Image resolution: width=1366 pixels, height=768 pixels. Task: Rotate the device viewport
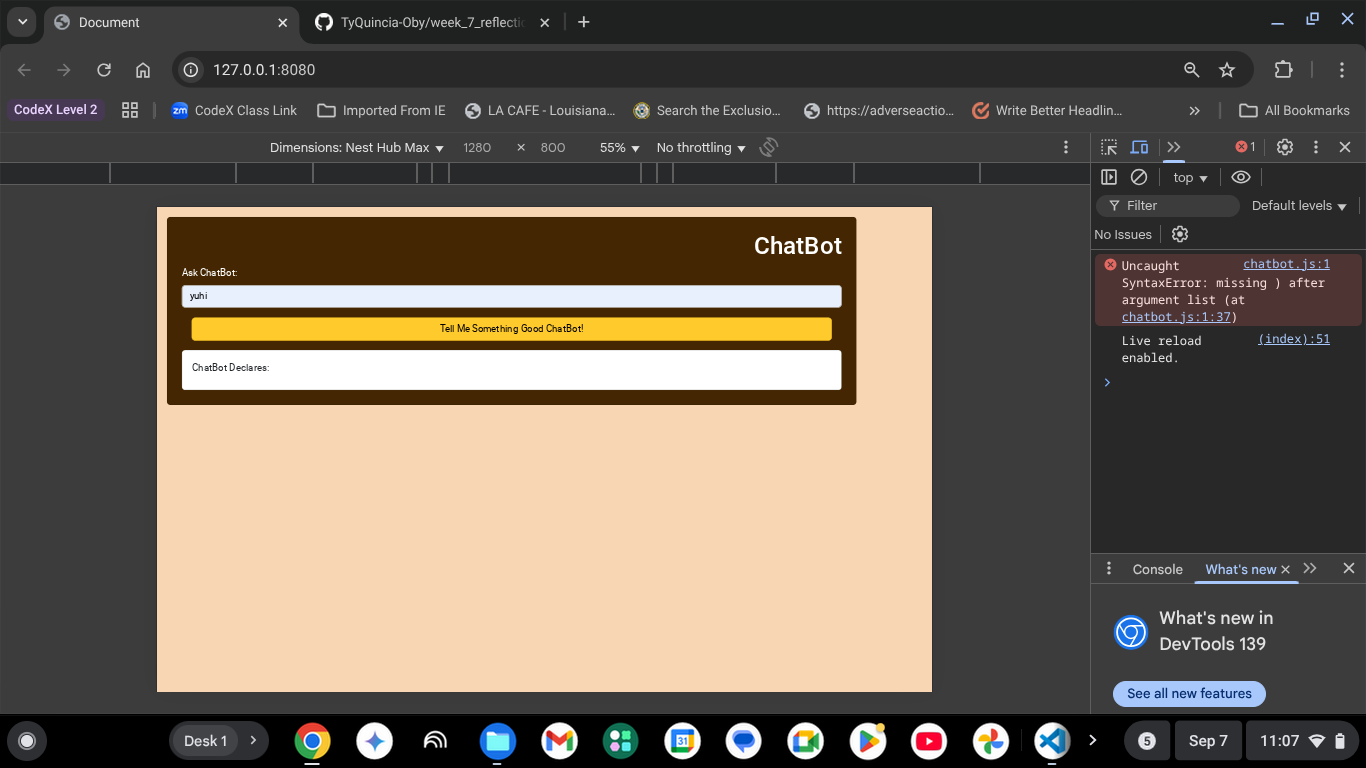pos(769,148)
